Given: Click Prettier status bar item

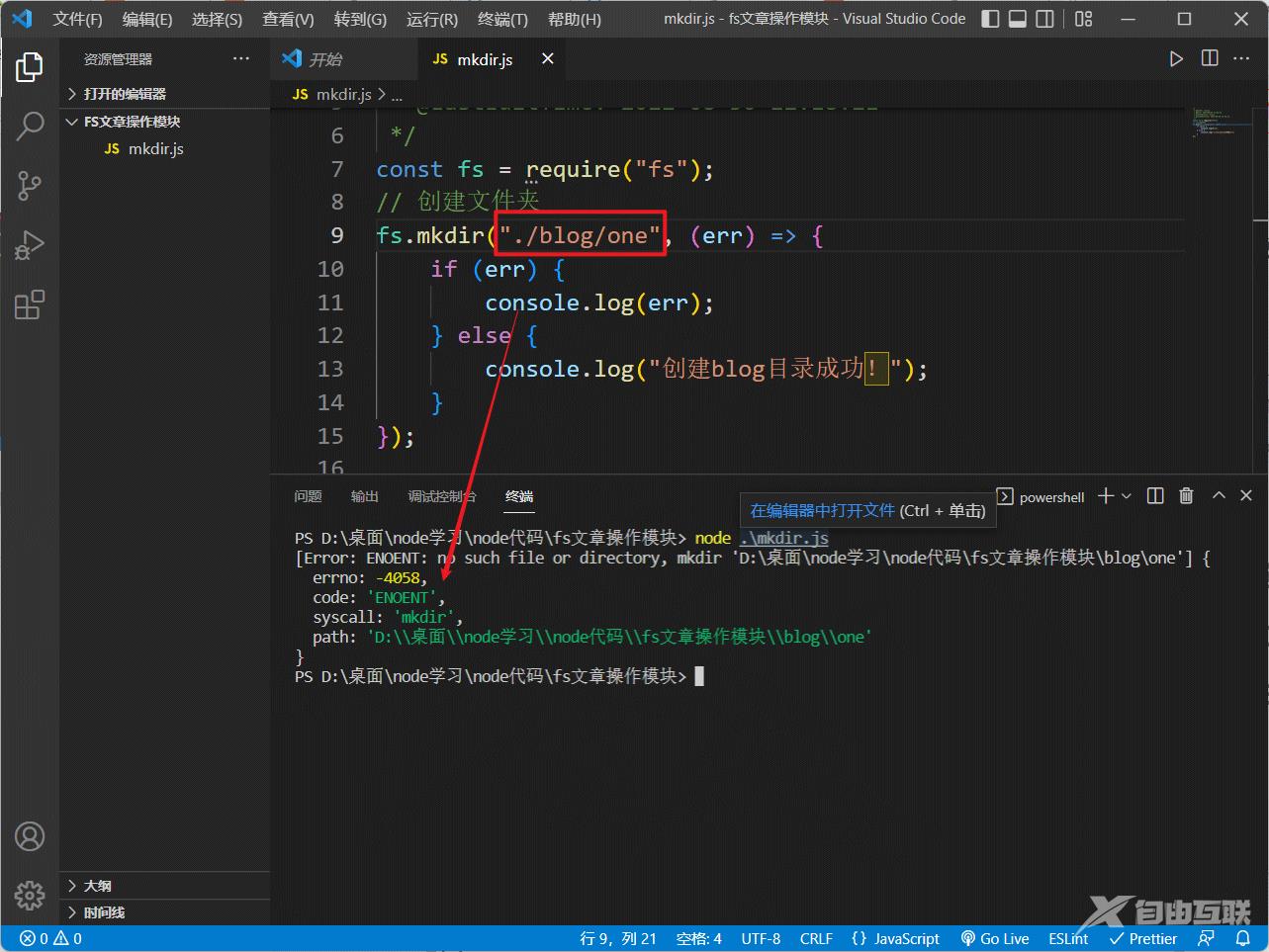Looking at the screenshot, I should (1143, 939).
